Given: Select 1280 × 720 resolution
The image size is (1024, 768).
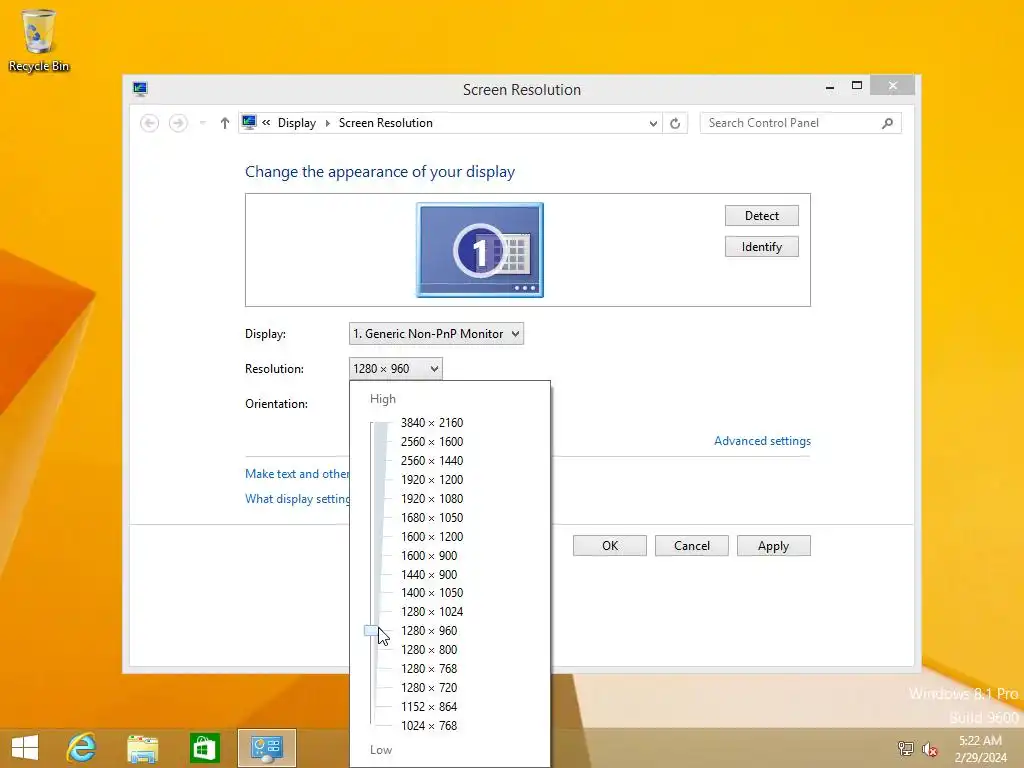Looking at the screenshot, I should point(429,687).
